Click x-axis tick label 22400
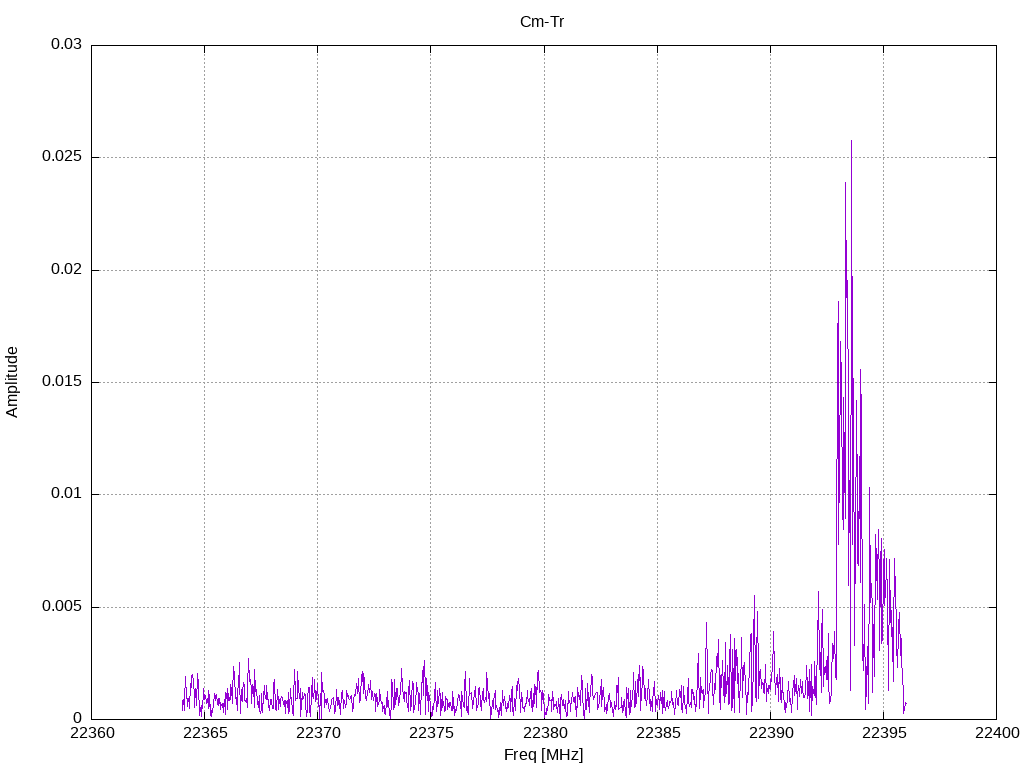 [x=997, y=733]
